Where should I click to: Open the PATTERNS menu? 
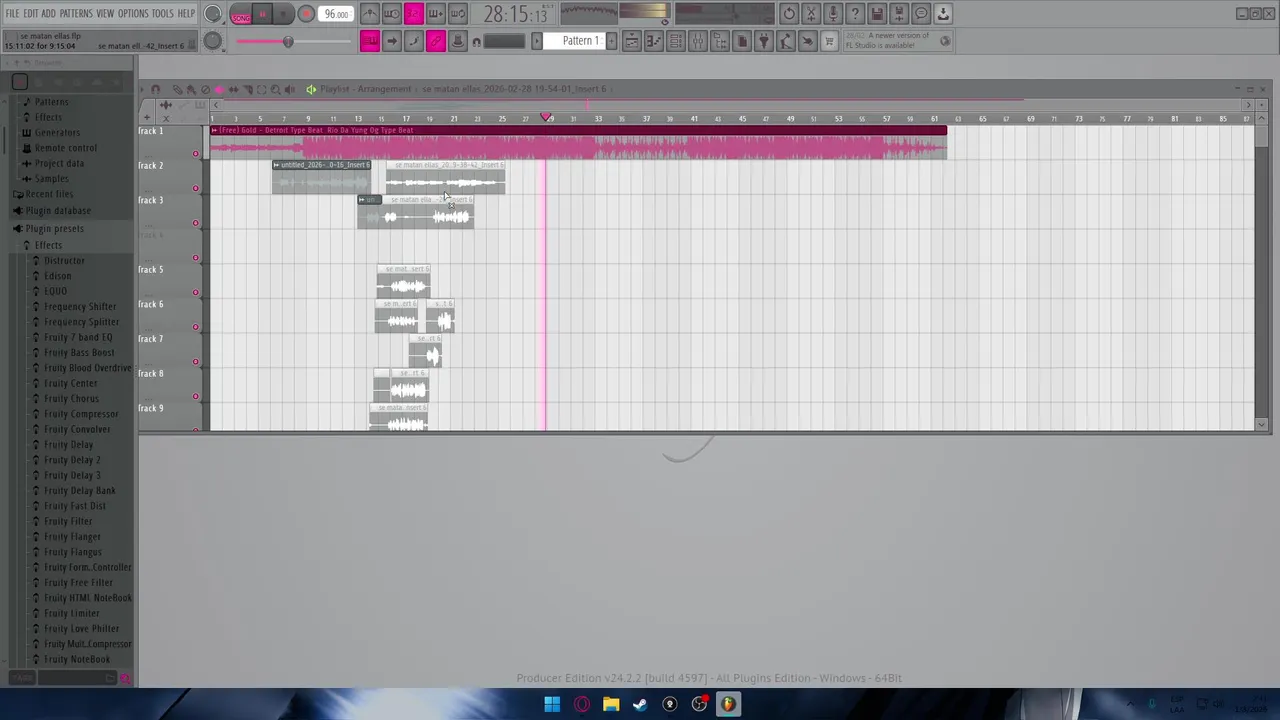tap(76, 13)
